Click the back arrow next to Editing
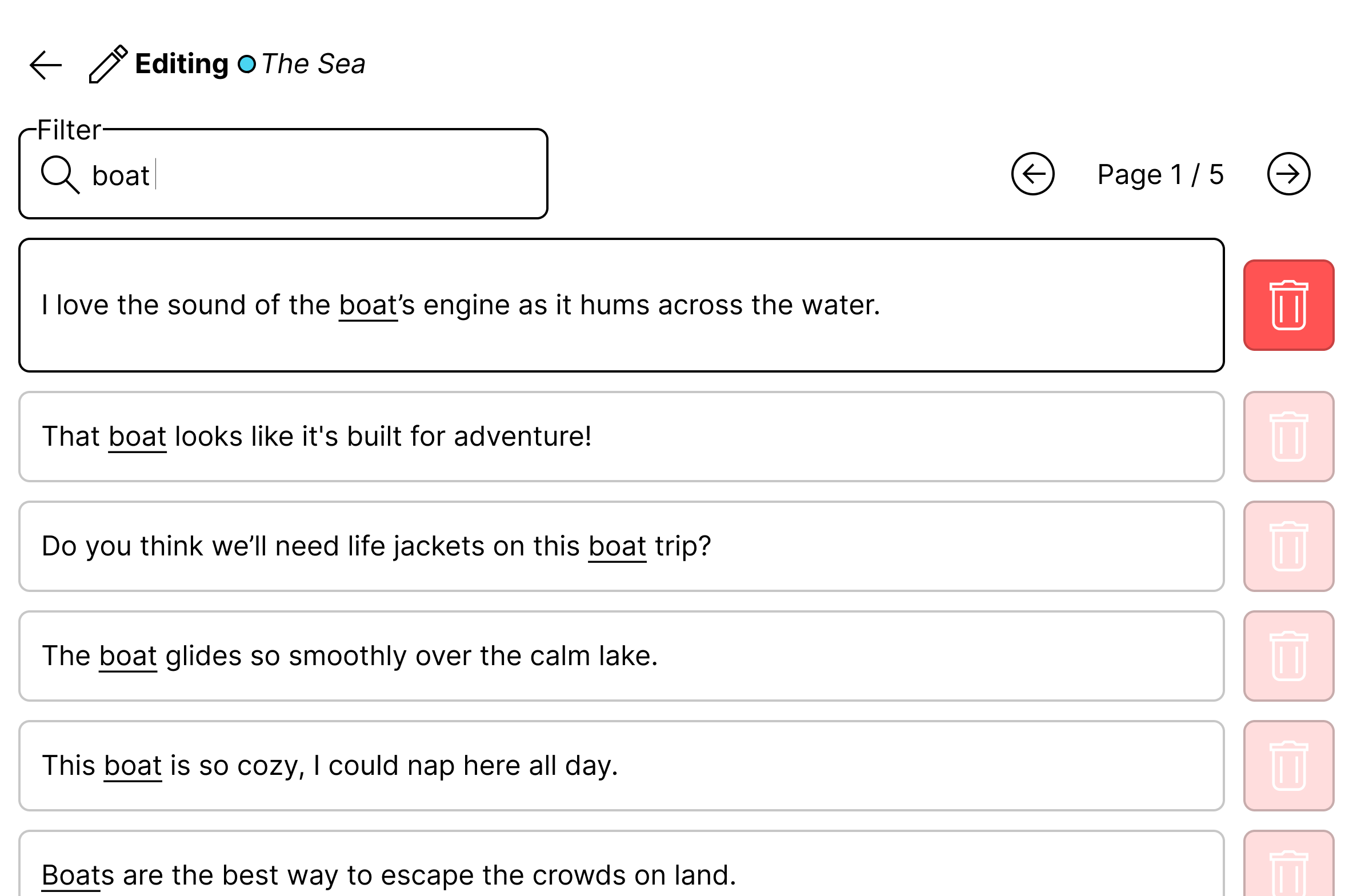Image resolution: width=1353 pixels, height=896 pixels. coord(46,65)
